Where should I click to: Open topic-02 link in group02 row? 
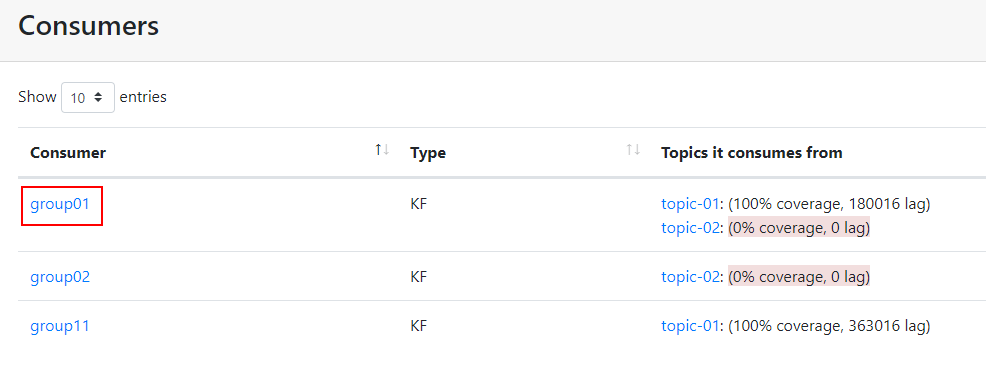coord(690,277)
